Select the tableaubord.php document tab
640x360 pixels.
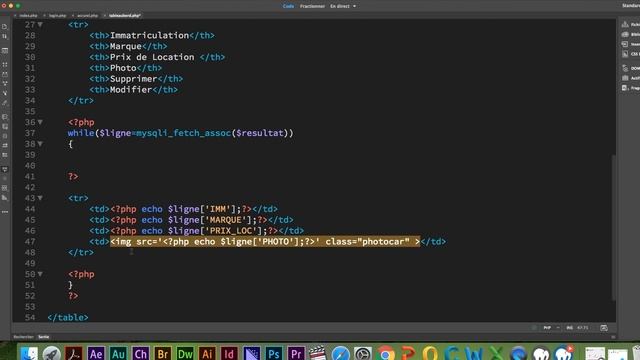[x=124, y=16]
